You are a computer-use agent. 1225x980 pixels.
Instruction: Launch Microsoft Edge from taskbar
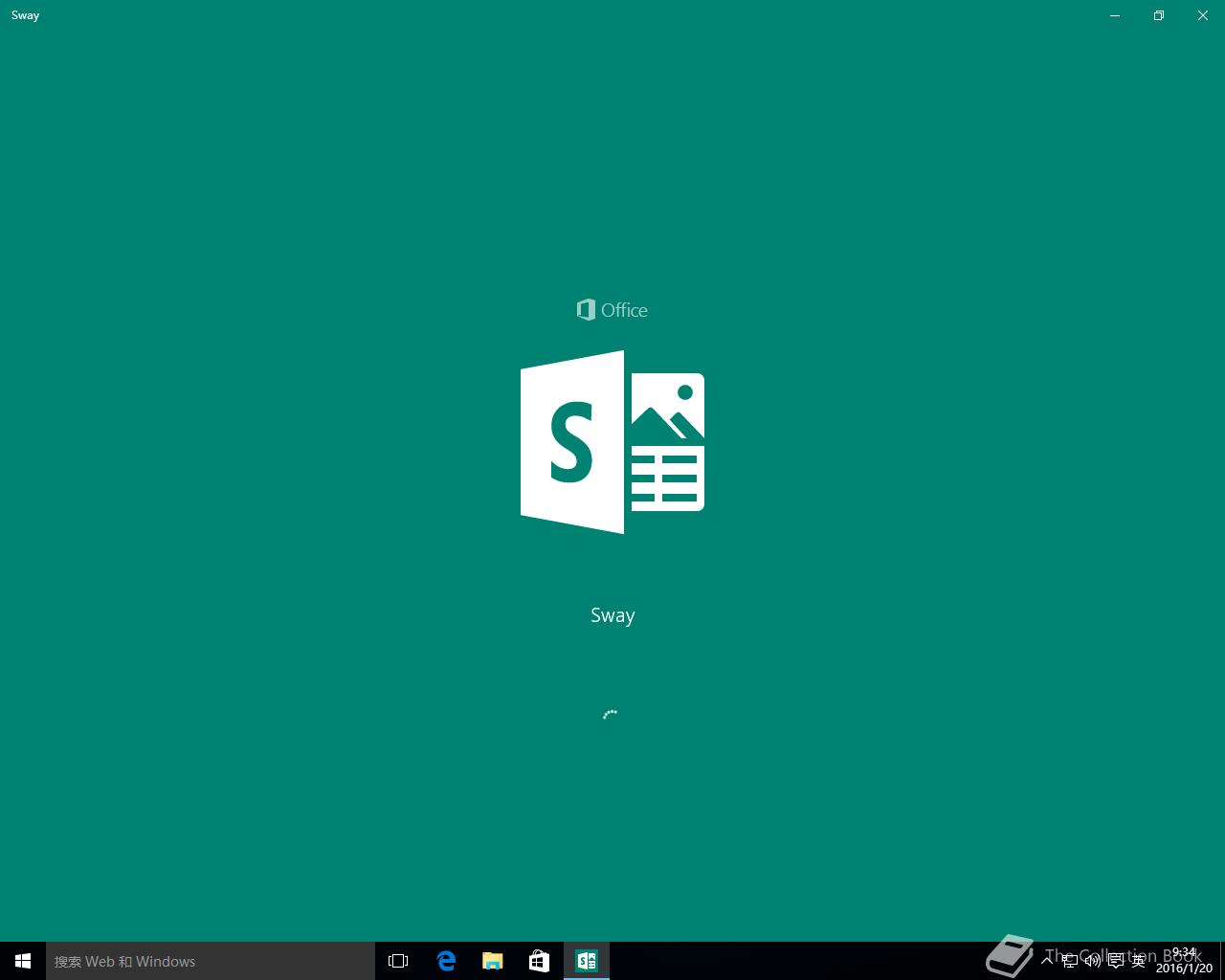(x=446, y=961)
